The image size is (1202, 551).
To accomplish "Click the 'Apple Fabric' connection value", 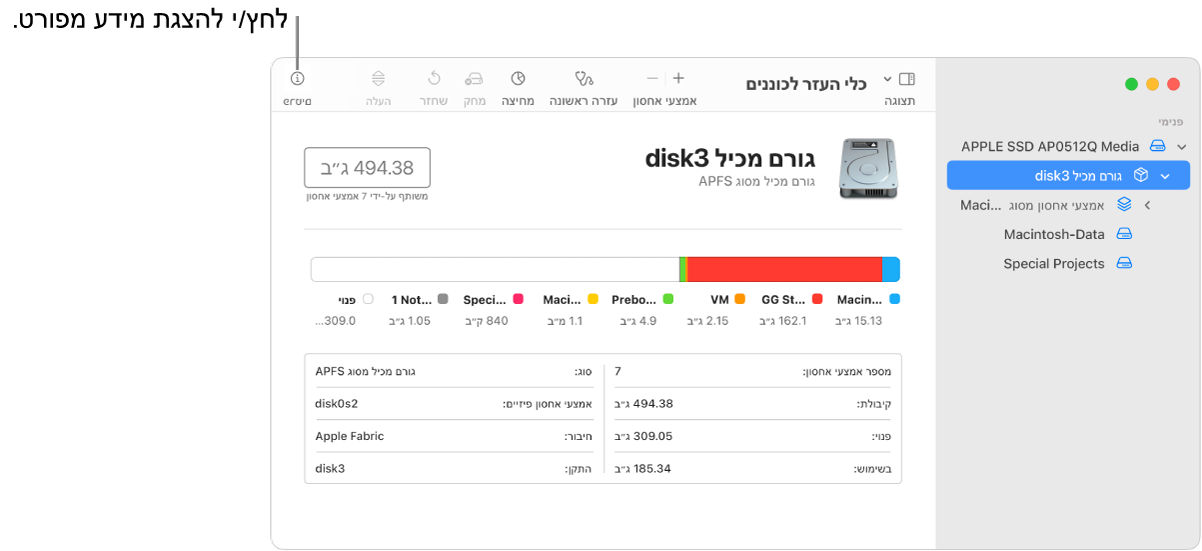I will (349, 436).
